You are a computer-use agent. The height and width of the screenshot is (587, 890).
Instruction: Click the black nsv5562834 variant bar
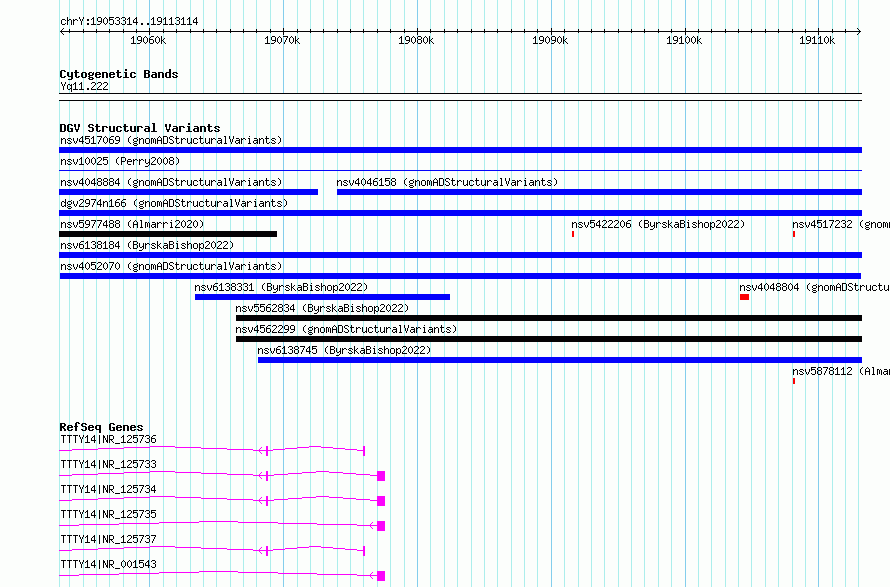point(549,318)
